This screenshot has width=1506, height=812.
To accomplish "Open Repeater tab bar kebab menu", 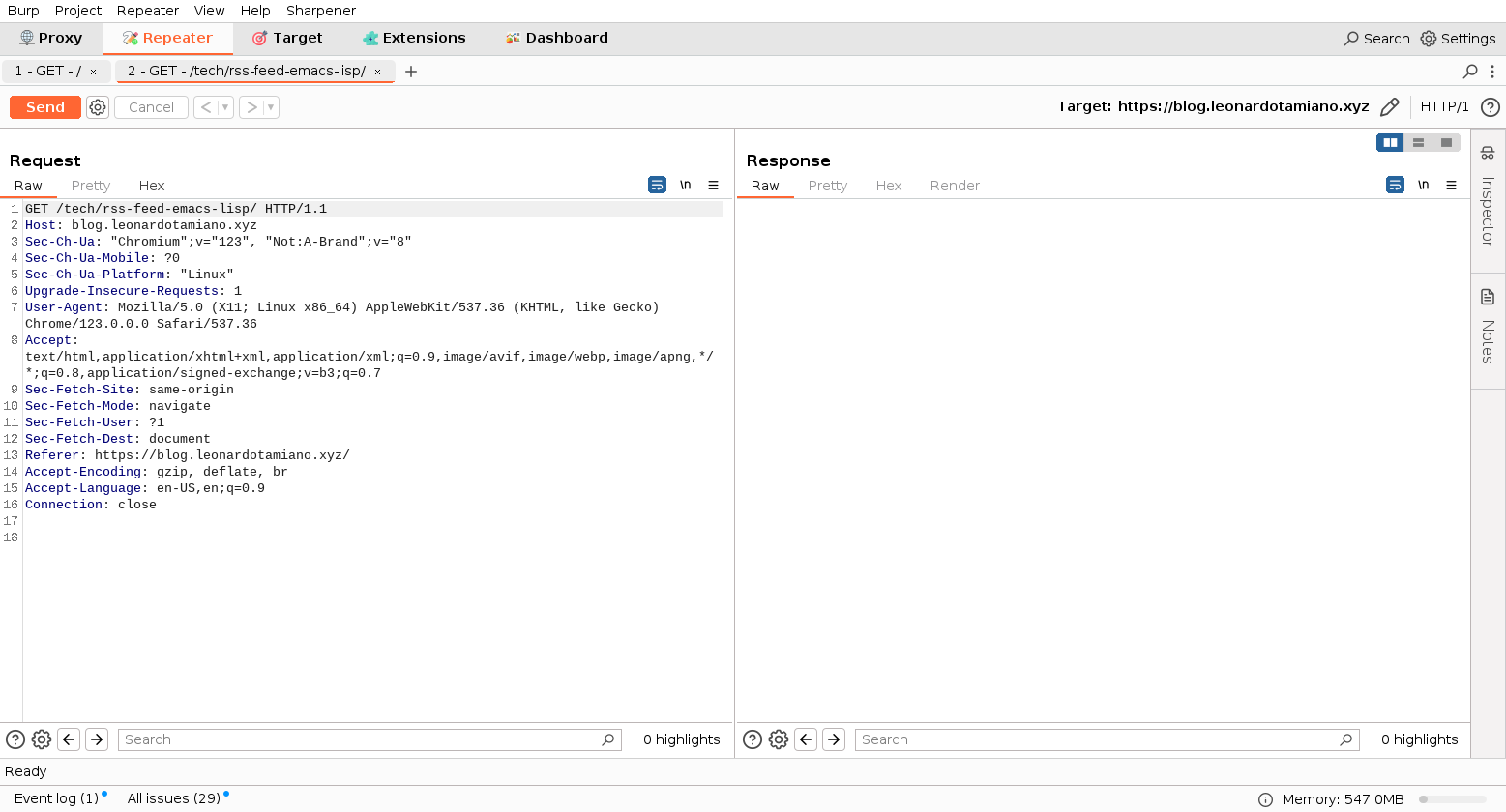I will [1492, 72].
